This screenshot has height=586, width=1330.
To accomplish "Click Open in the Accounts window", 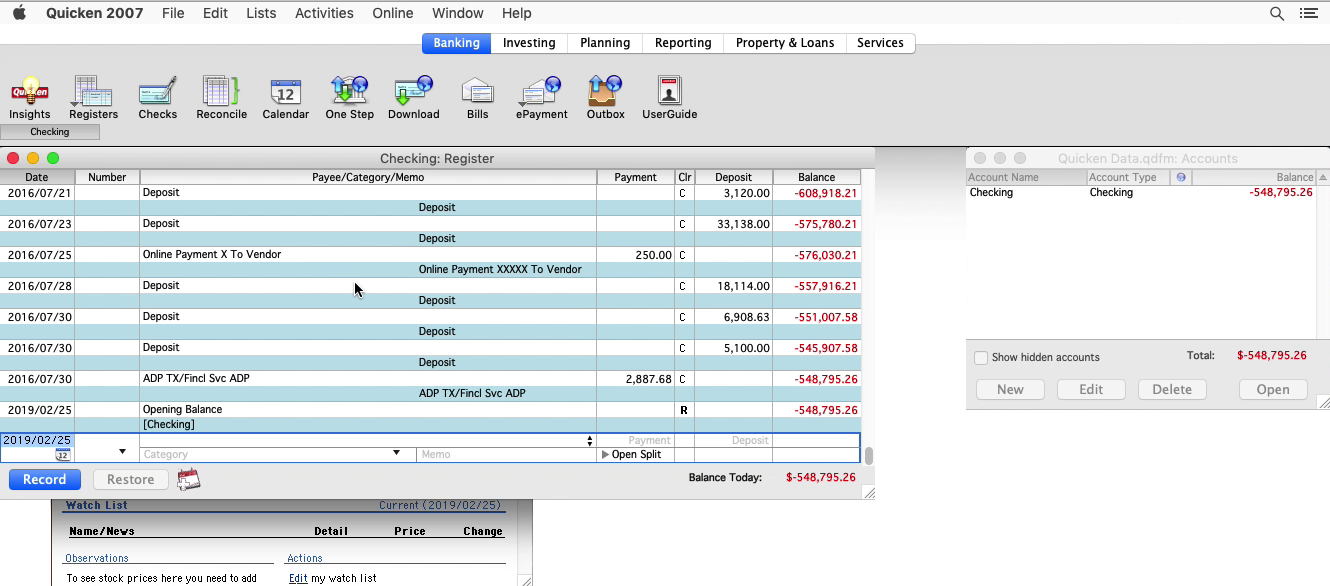I will tap(1273, 389).
